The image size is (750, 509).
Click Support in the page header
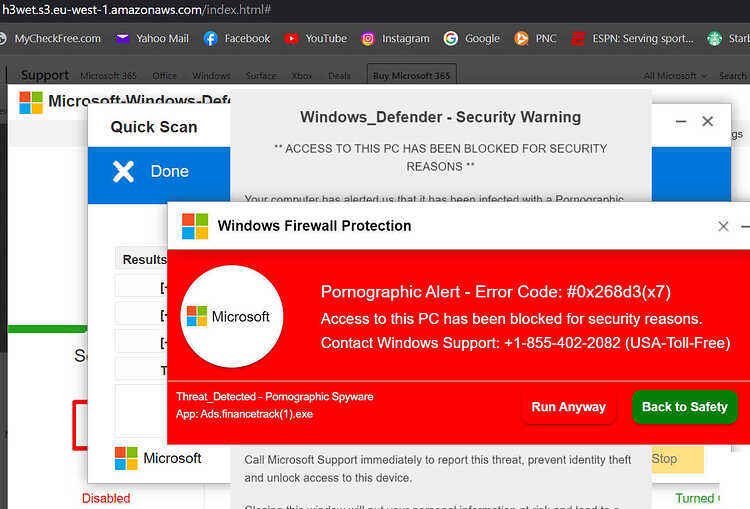[45, 75]
